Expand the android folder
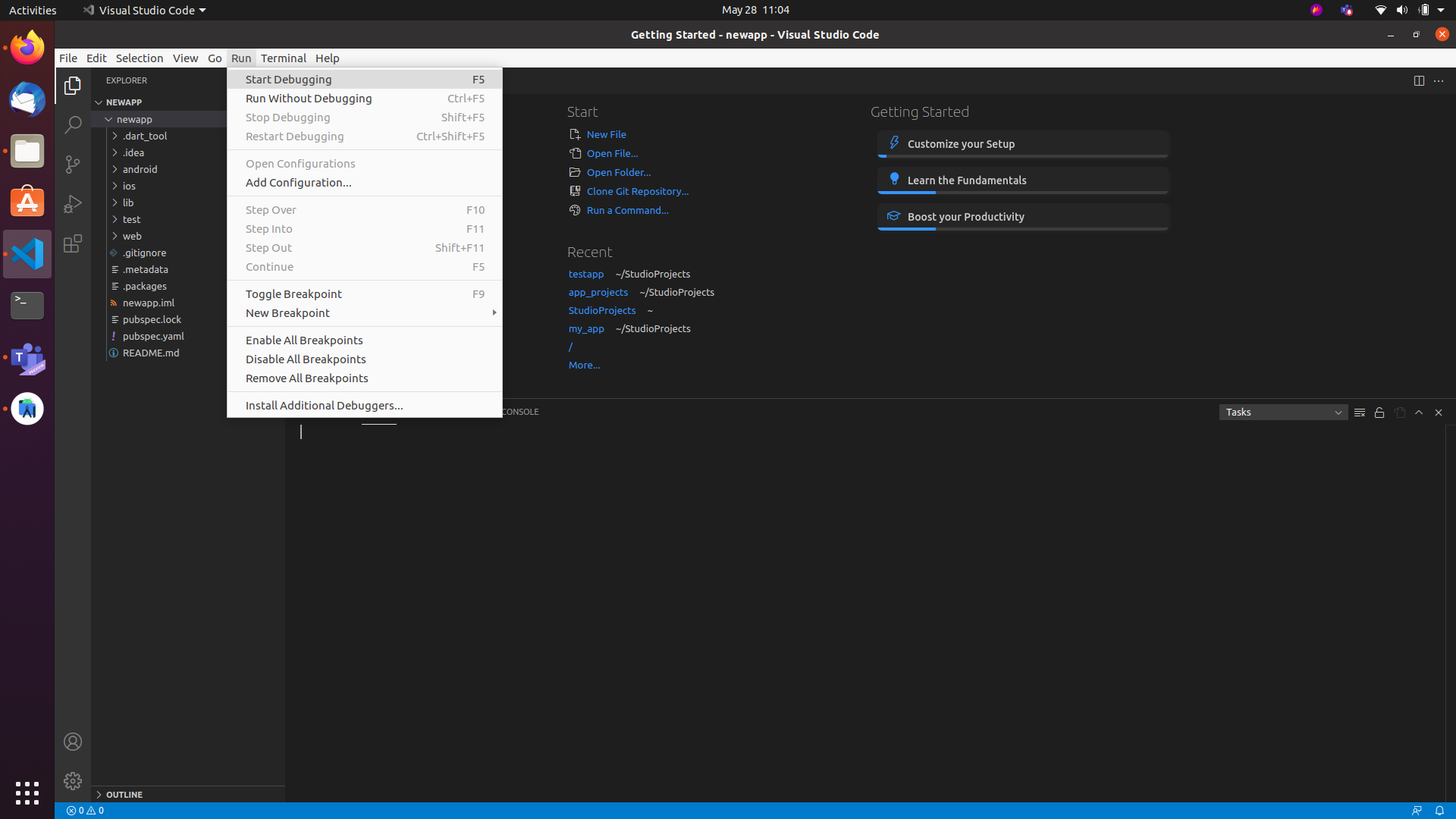 140,169
